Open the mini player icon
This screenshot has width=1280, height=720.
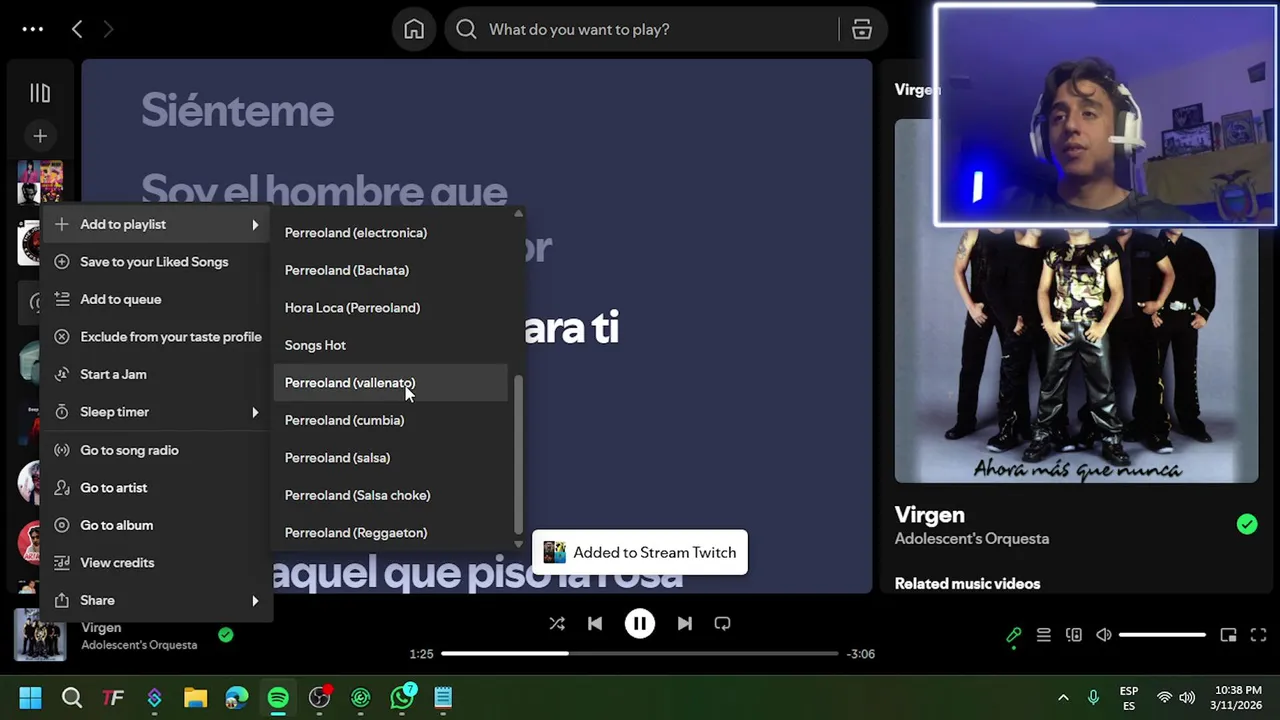(1228, 635)
